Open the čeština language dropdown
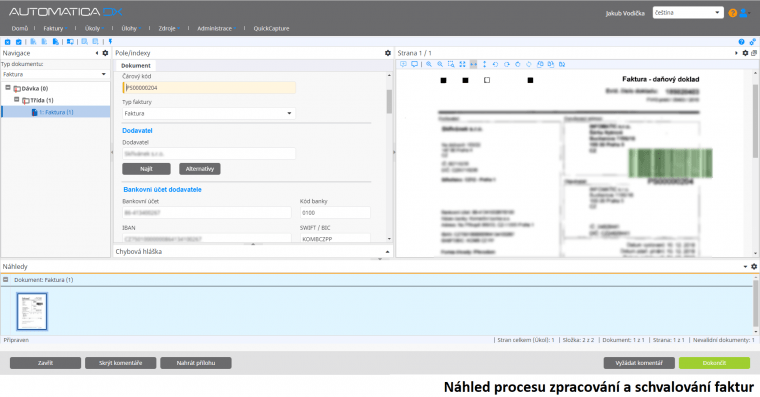Screen dimensions: 760x397 (688, 13)
